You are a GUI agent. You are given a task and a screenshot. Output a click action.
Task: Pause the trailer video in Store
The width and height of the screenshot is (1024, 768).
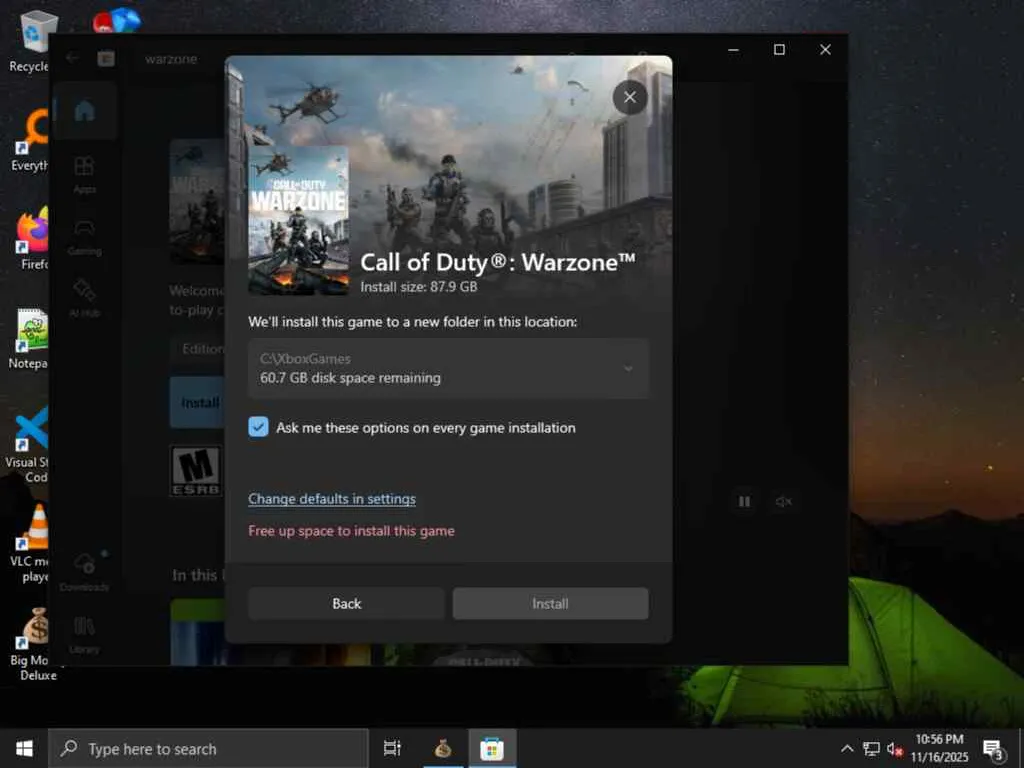[x=744, y=502]
